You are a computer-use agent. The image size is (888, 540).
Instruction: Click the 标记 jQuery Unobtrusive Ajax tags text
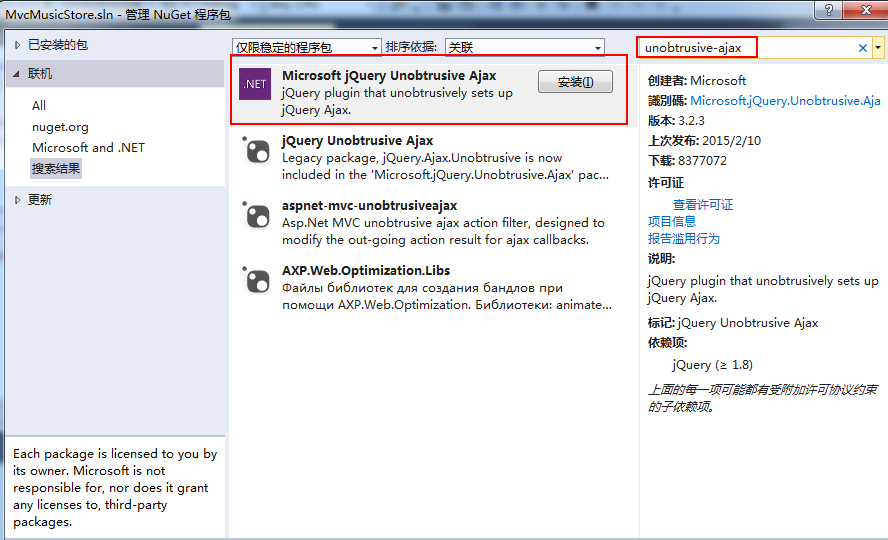click(x=733, y=323)
